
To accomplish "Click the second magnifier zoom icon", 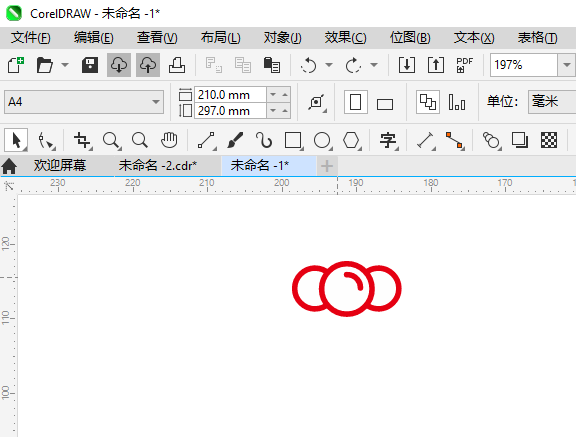I will coord(140,140).
